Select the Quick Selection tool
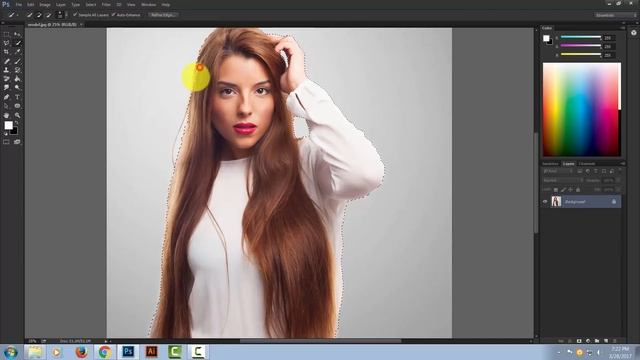The height and width of the screenshot is (360, 640). 18,43
